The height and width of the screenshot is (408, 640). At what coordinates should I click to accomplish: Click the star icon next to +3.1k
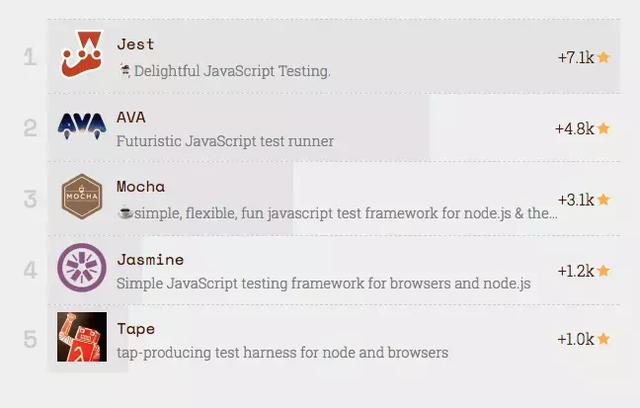(603, 200)
